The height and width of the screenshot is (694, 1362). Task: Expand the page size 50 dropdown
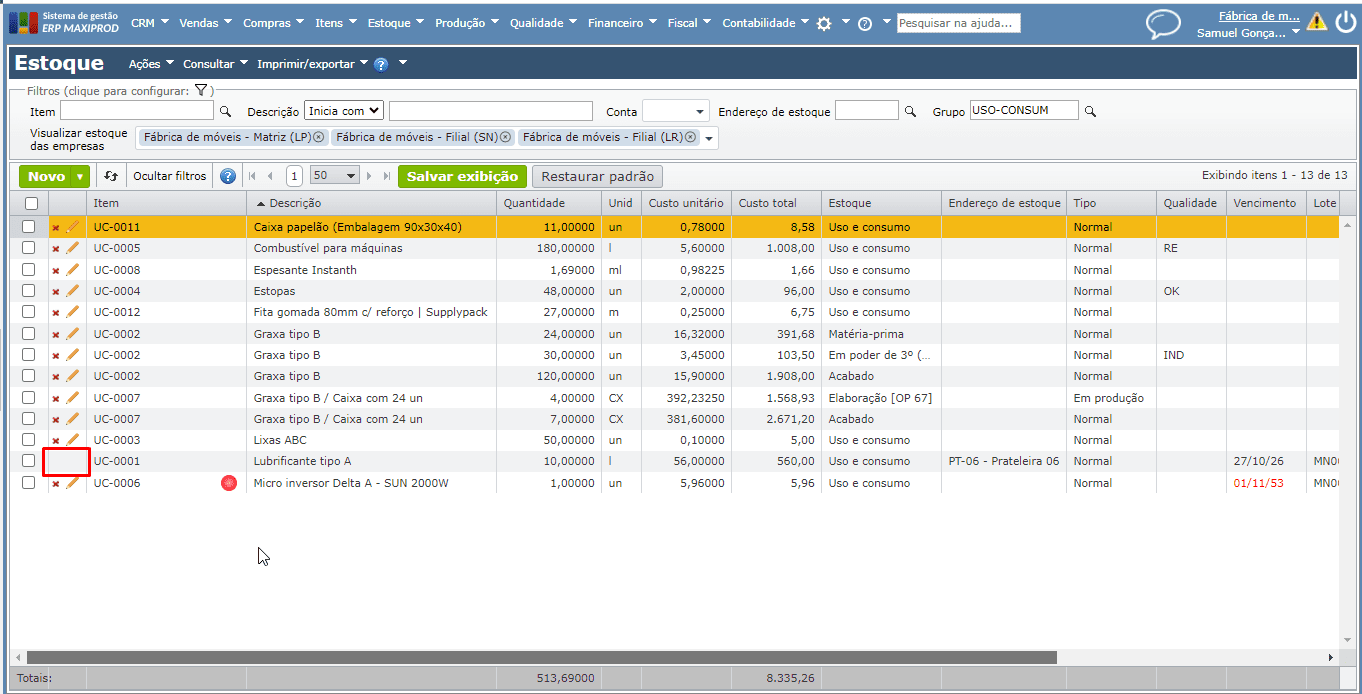335,177
